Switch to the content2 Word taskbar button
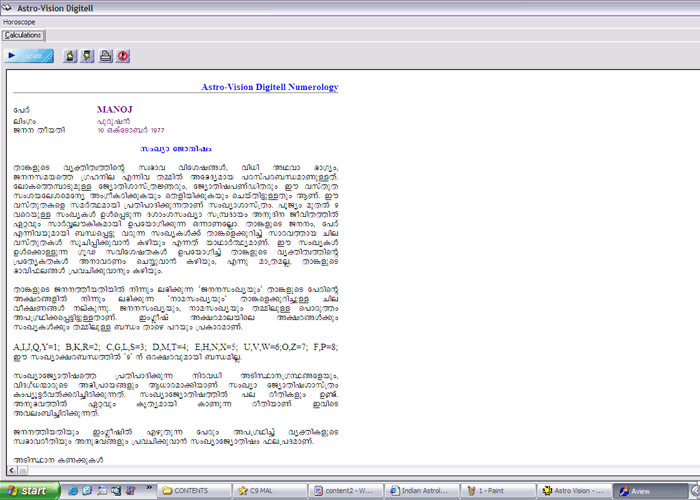The width and height of the screenshot is (700, 500). [346, 491]
